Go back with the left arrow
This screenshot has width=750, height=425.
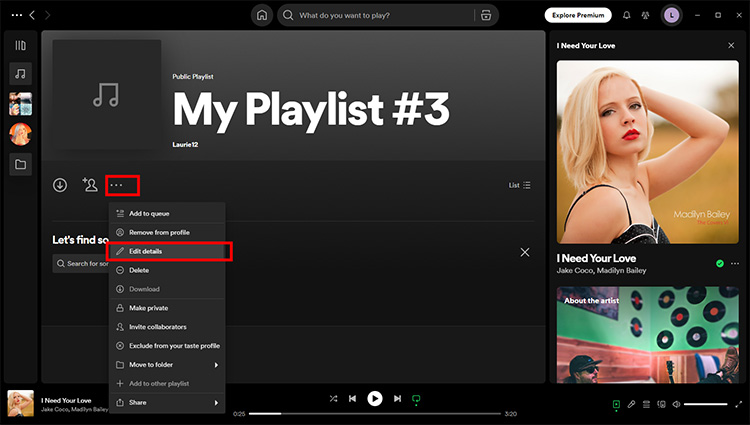[x=32, y=15]
